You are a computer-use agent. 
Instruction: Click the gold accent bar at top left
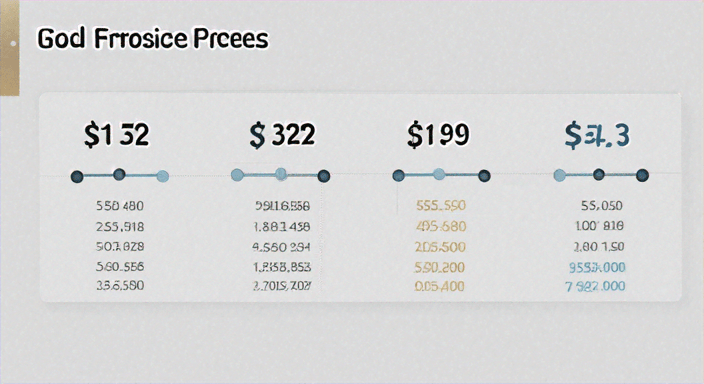9,48
